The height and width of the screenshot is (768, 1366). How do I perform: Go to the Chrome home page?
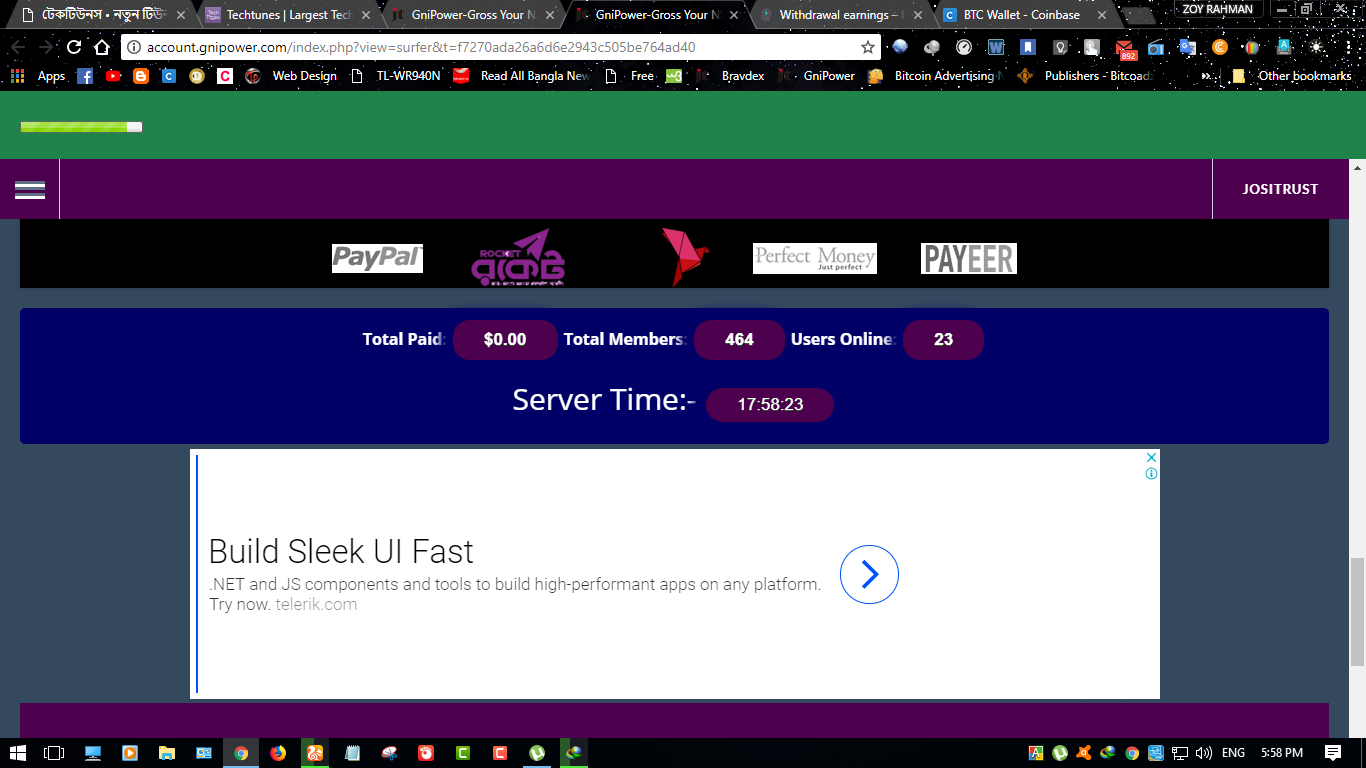tap(102, 47)
